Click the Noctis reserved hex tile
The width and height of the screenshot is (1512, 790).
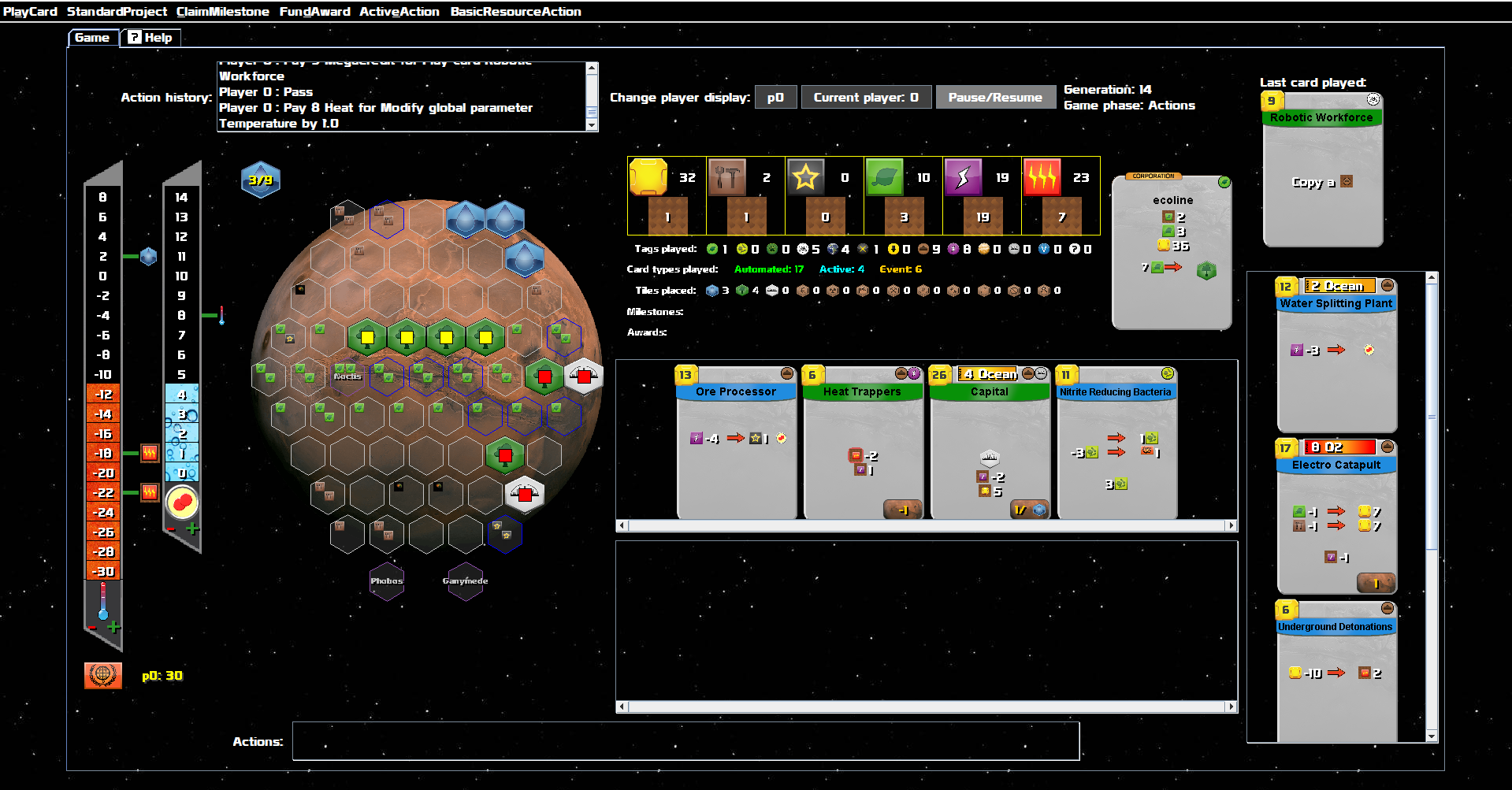tap(347, 376)
